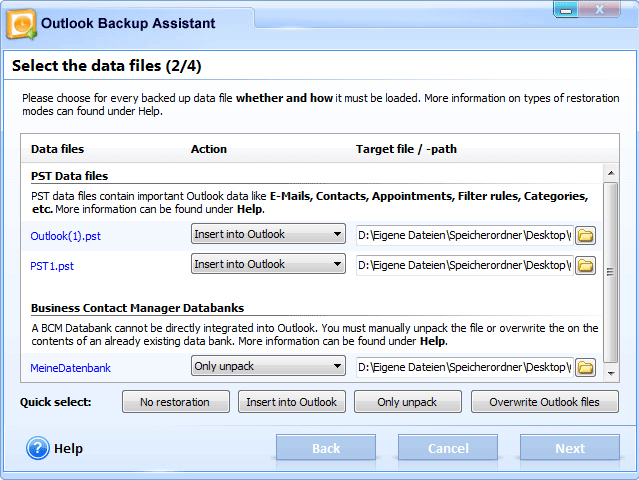Click the browse folder icon for MeineDatenbank
This screenshot has width=639, height=480.
pos(585,367)
